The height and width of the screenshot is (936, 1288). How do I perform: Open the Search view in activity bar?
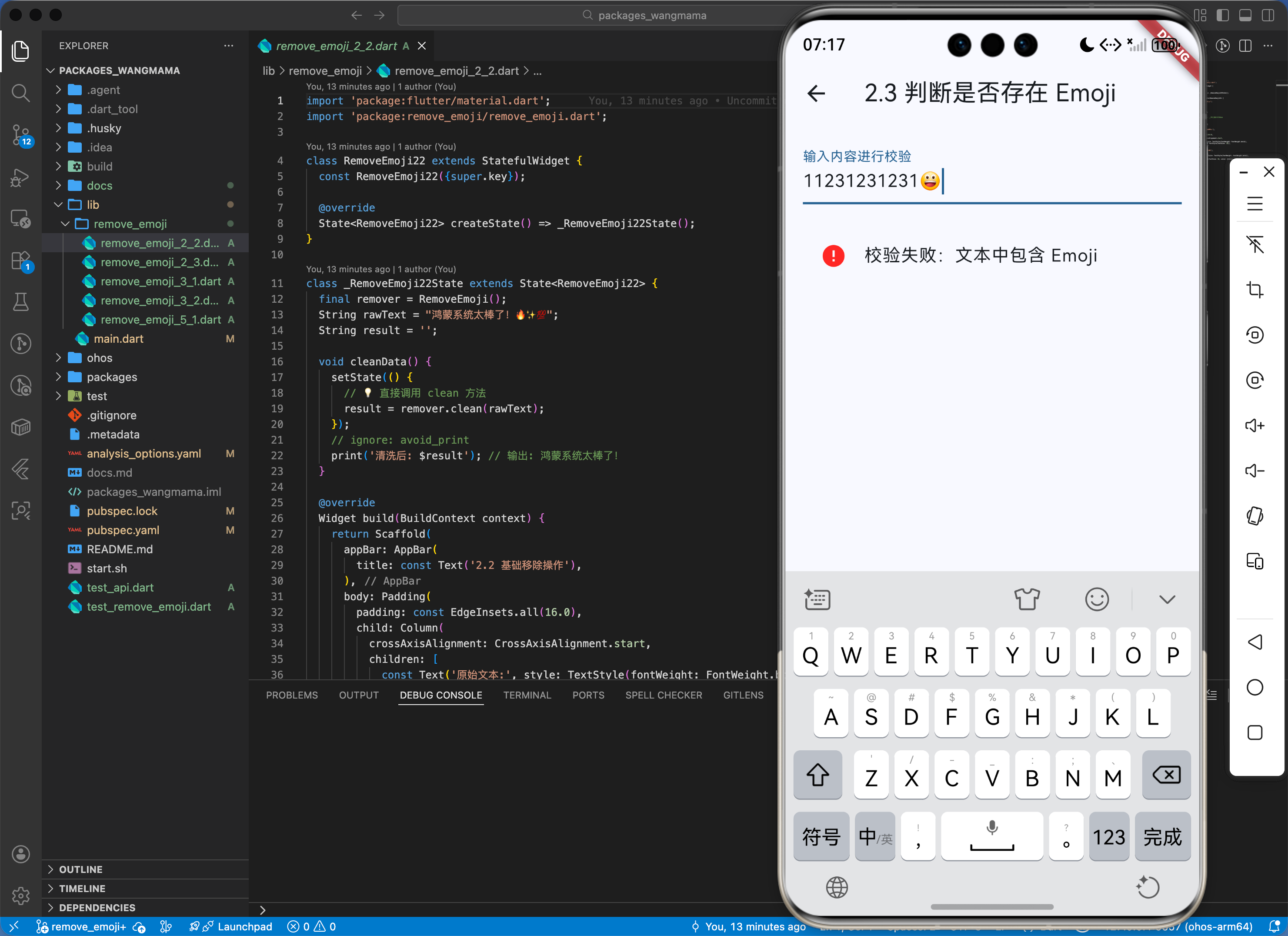[x=21, y=93]
